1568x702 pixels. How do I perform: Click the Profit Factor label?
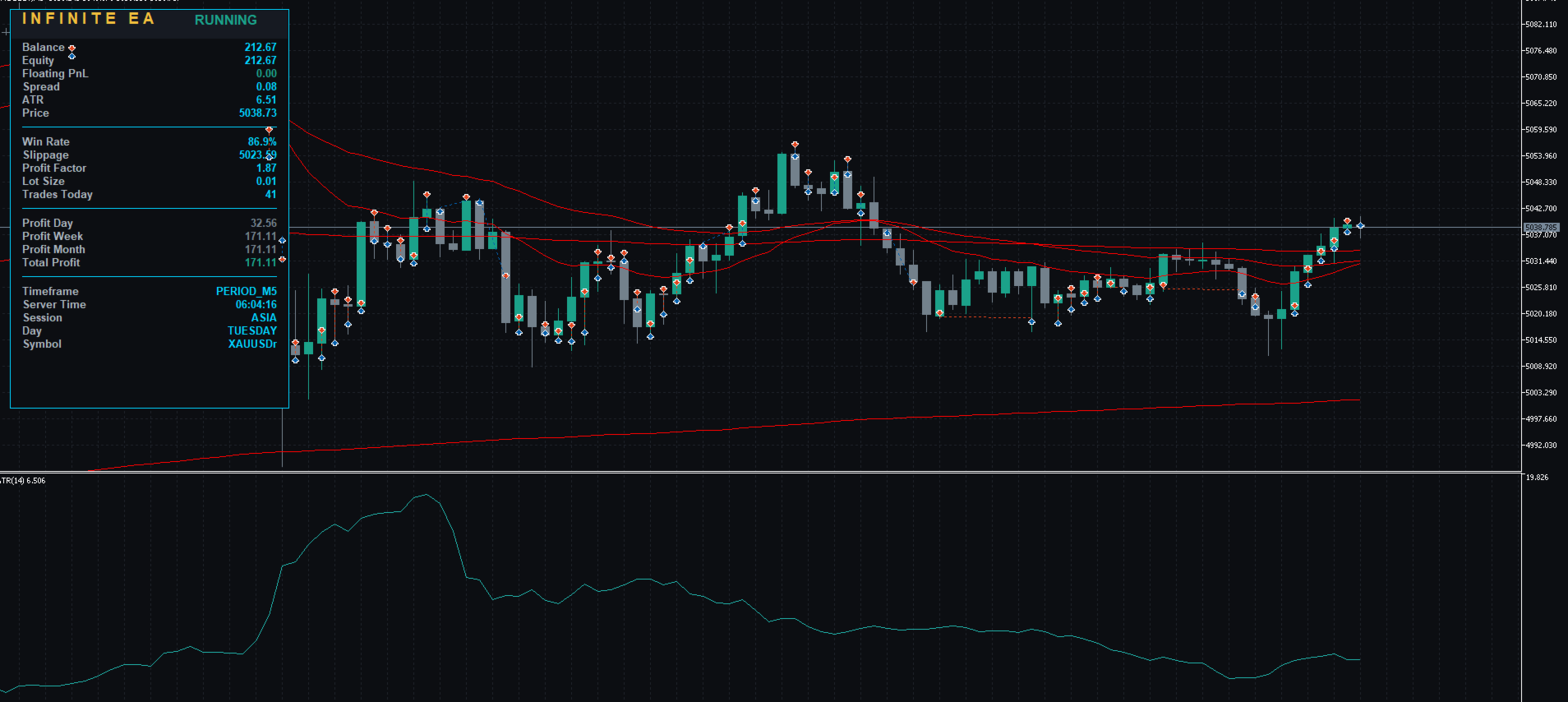54,169
